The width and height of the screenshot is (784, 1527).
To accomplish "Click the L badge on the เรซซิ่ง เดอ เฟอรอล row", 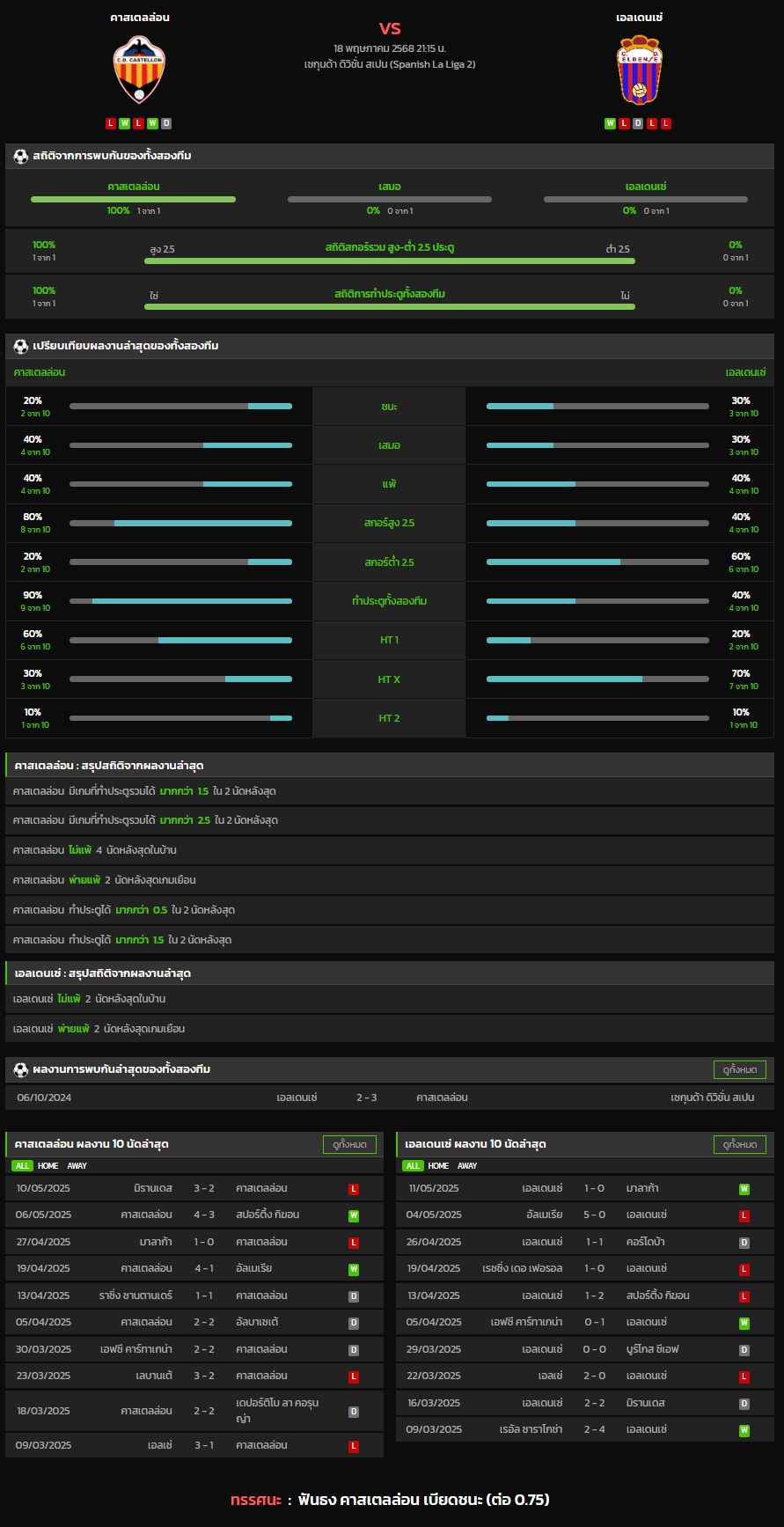I will click(744, 1269).
